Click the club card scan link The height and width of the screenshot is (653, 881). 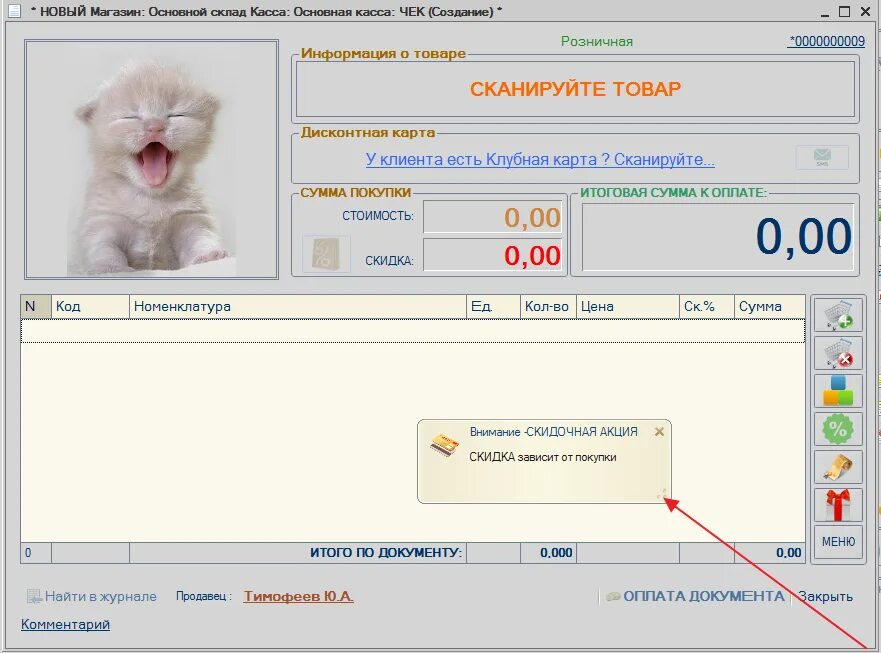tap(540, 160)
